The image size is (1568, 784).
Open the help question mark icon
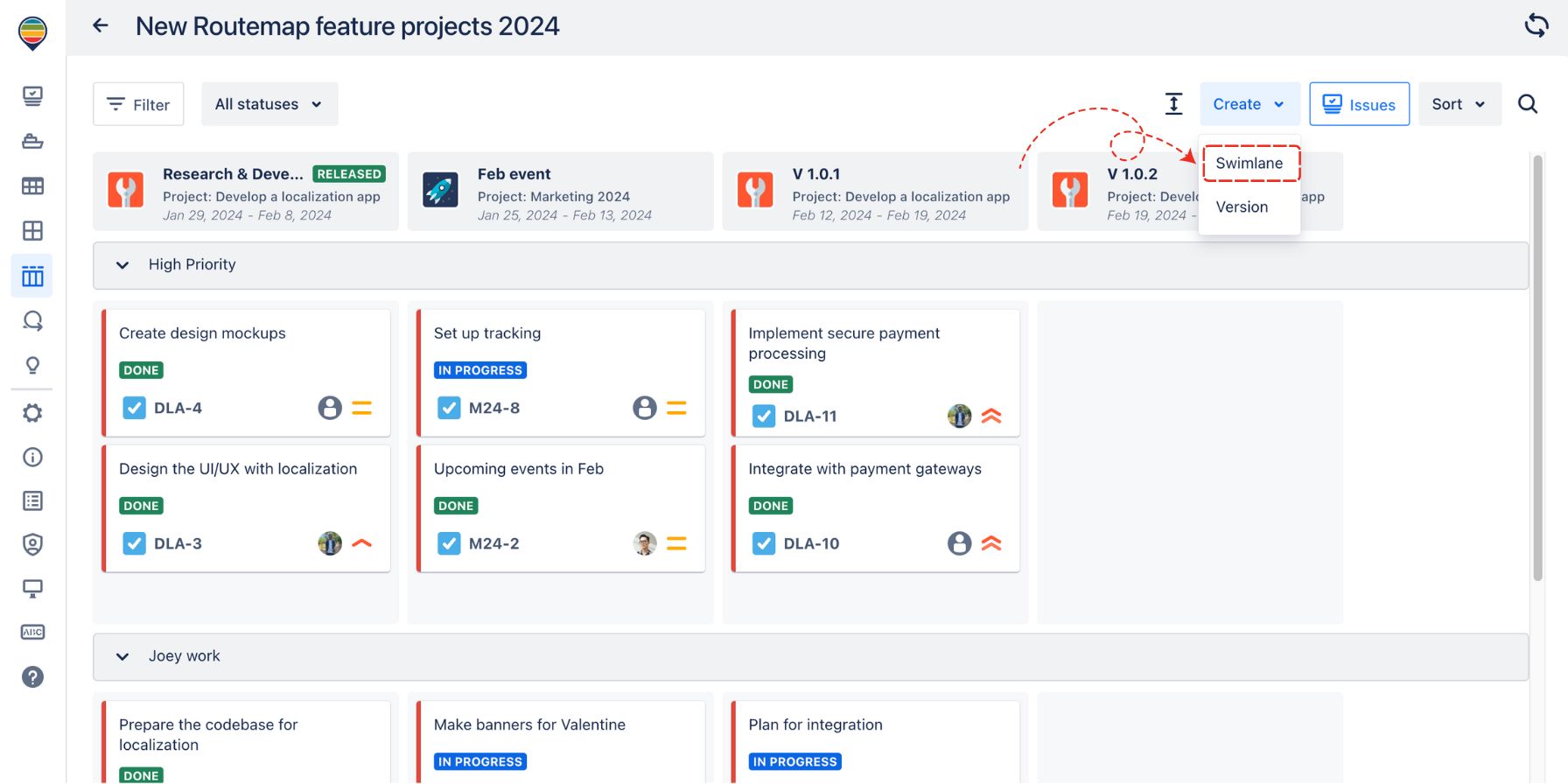pyautogui.click(x=32, y=676)
